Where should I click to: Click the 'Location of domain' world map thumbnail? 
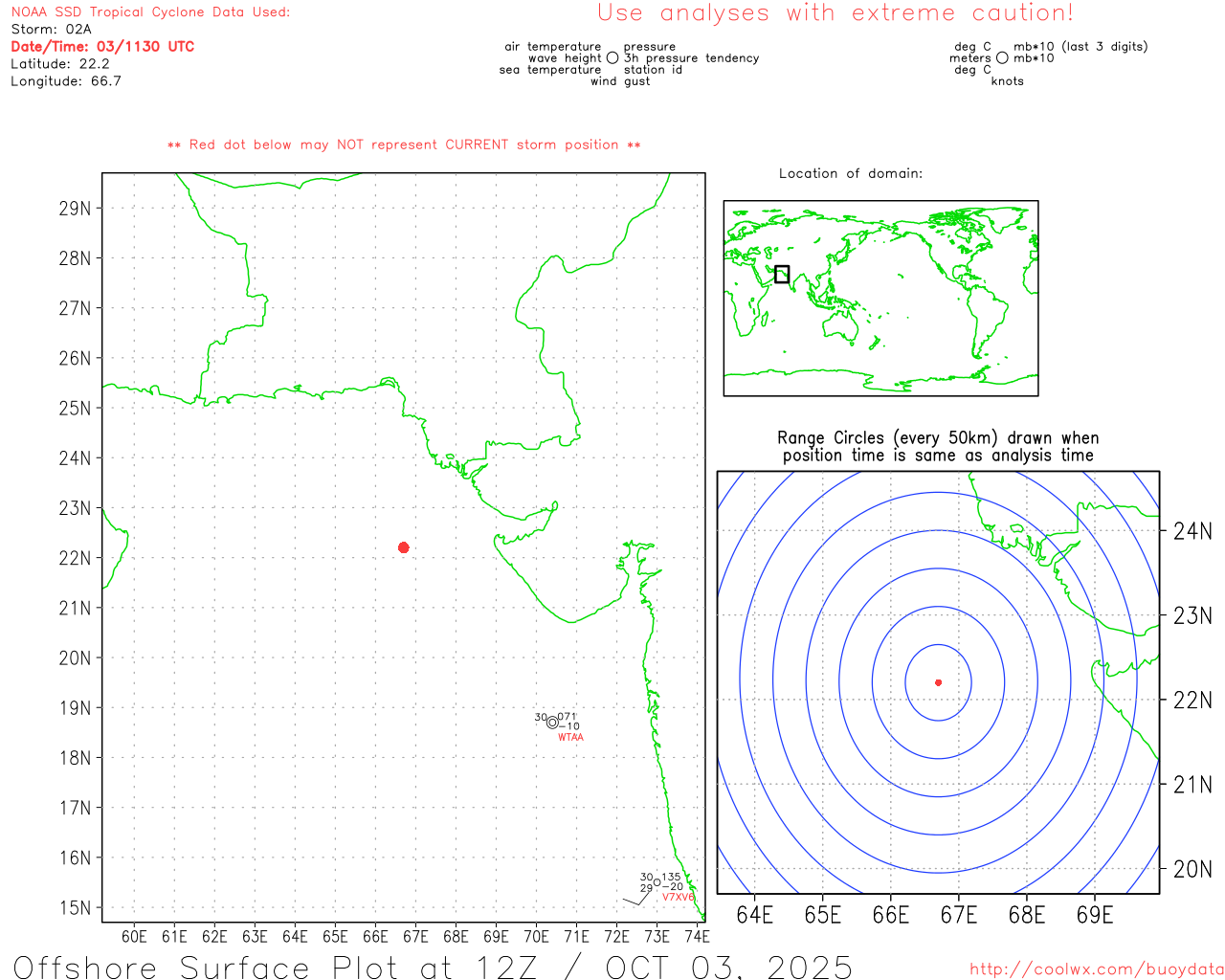[x=880, y=299]
